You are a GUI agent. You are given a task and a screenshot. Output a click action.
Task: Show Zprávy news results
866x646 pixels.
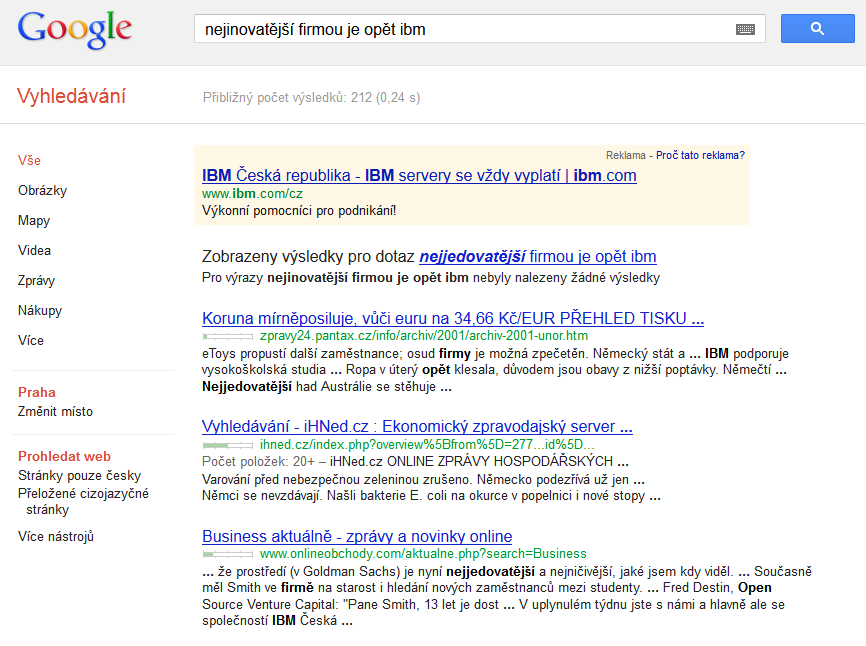pos(36,280)
